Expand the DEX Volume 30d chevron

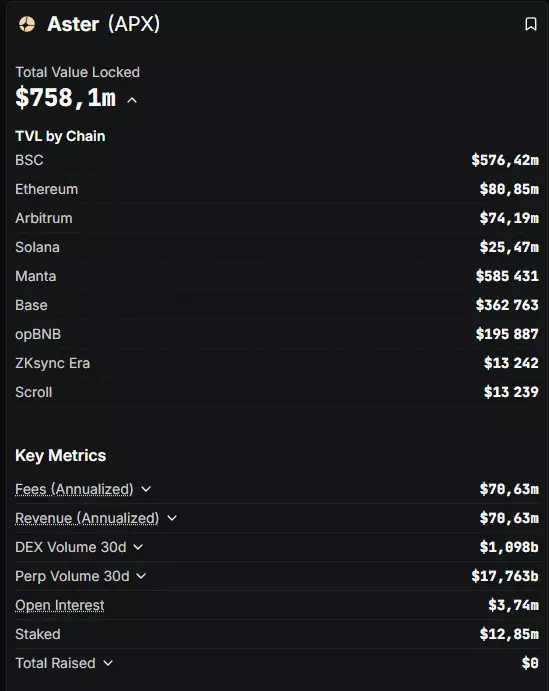(x=138, y=547)
